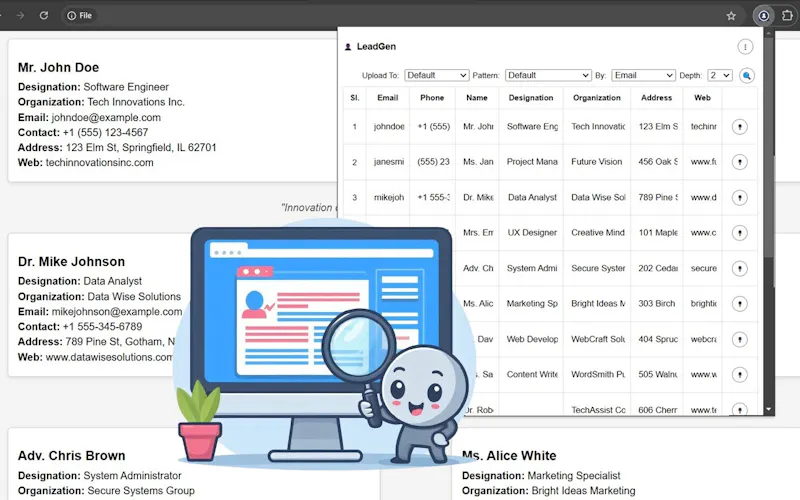This screenshot has height=500, width=800.
Task: Click mikejohnson@example.com on the webpage
Action: pyautogui.click(x=117, y=312)
